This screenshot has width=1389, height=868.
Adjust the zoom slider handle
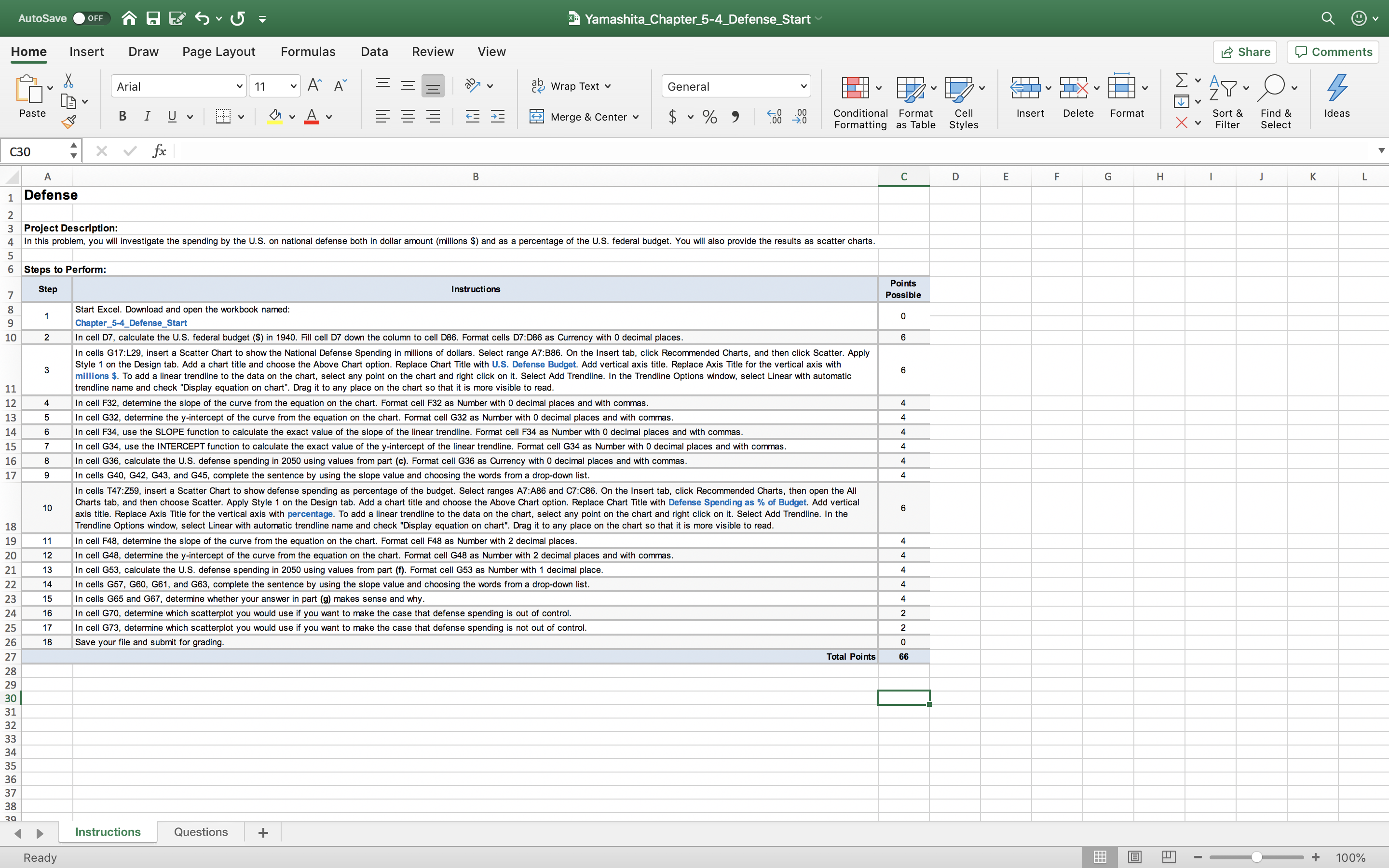point(1256,857)
